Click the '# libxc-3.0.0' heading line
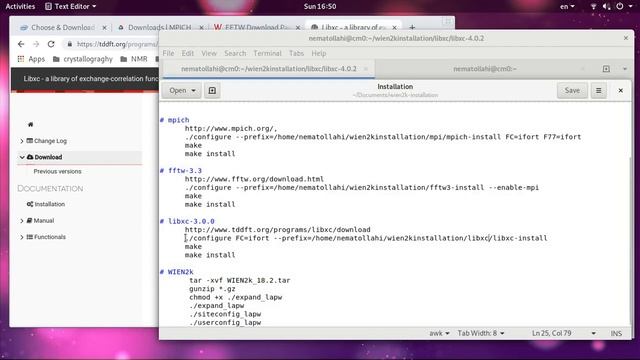 (187, 221)
